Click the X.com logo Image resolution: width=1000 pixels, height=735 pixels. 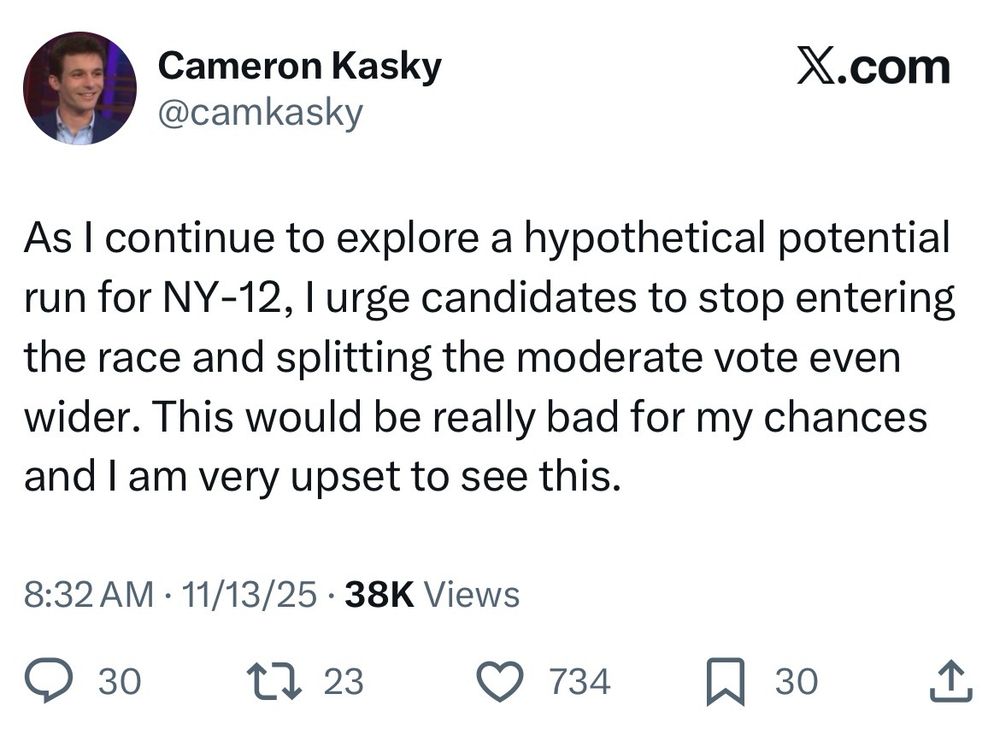[872, 67]
